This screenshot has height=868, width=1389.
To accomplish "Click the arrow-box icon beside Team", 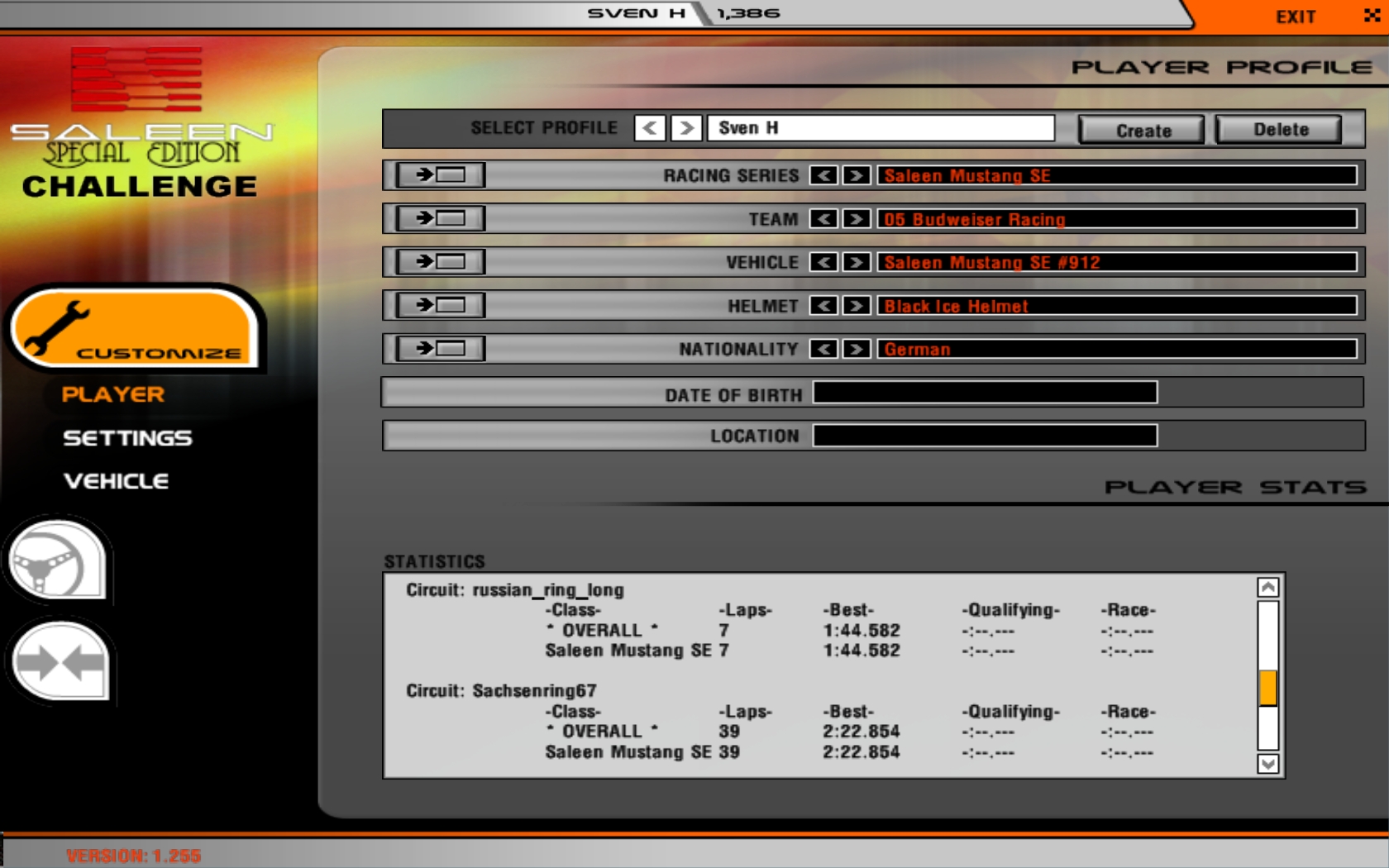I will pos(440,219).
